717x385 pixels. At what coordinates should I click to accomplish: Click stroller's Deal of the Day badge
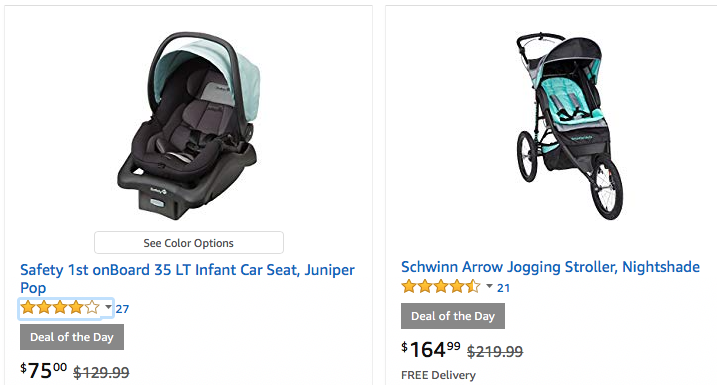coord(453,316)
